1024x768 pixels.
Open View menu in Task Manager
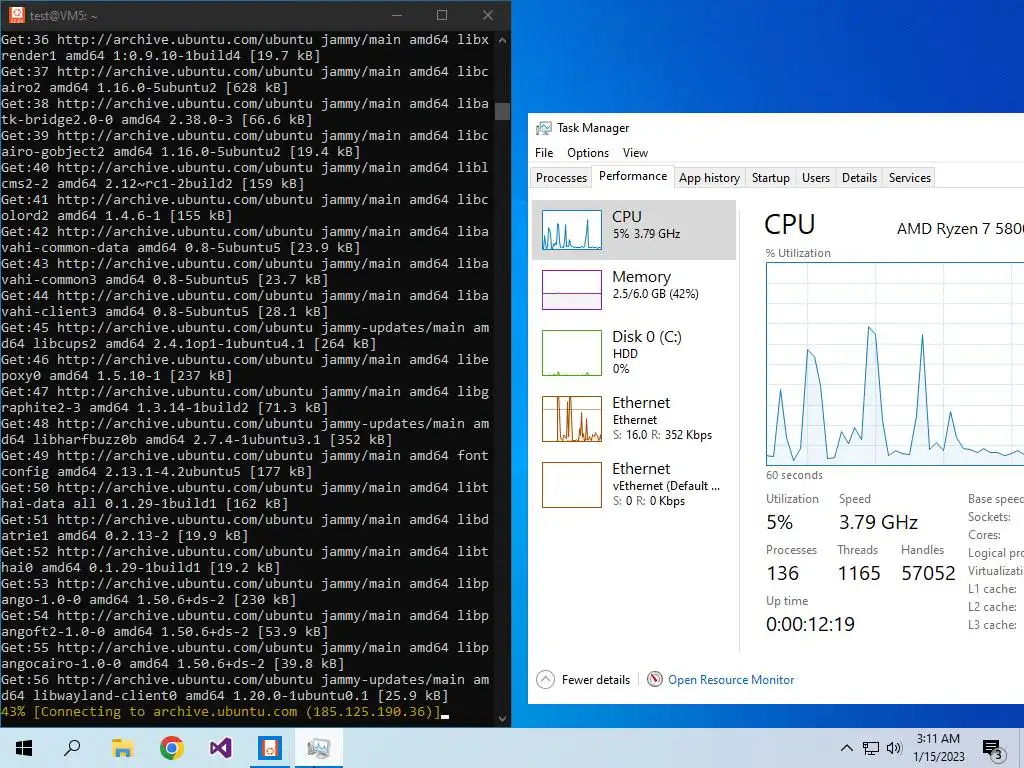tap(635, 153)
